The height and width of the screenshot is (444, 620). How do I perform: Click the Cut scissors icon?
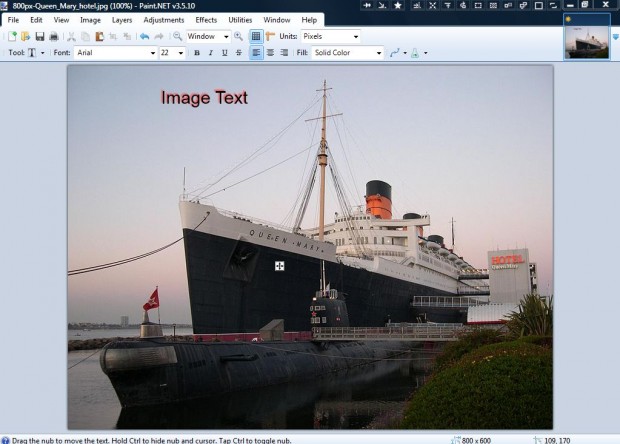click(71, 36)
